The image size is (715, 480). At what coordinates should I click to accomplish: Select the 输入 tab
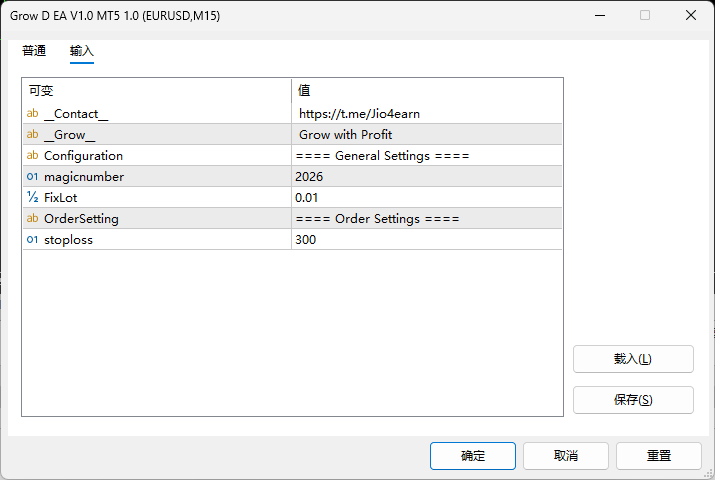[82, 51]
